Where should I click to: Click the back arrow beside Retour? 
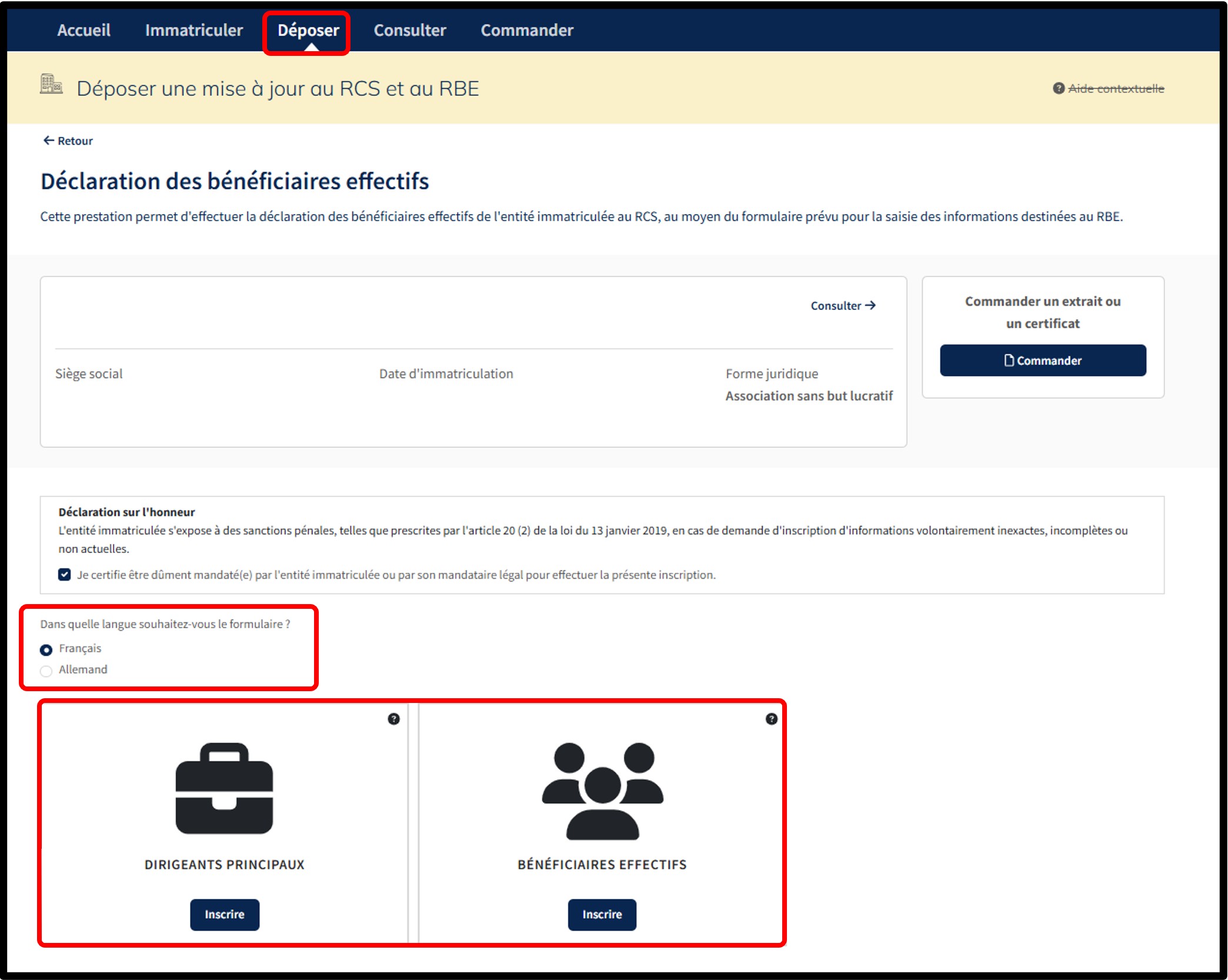(48, 141)
